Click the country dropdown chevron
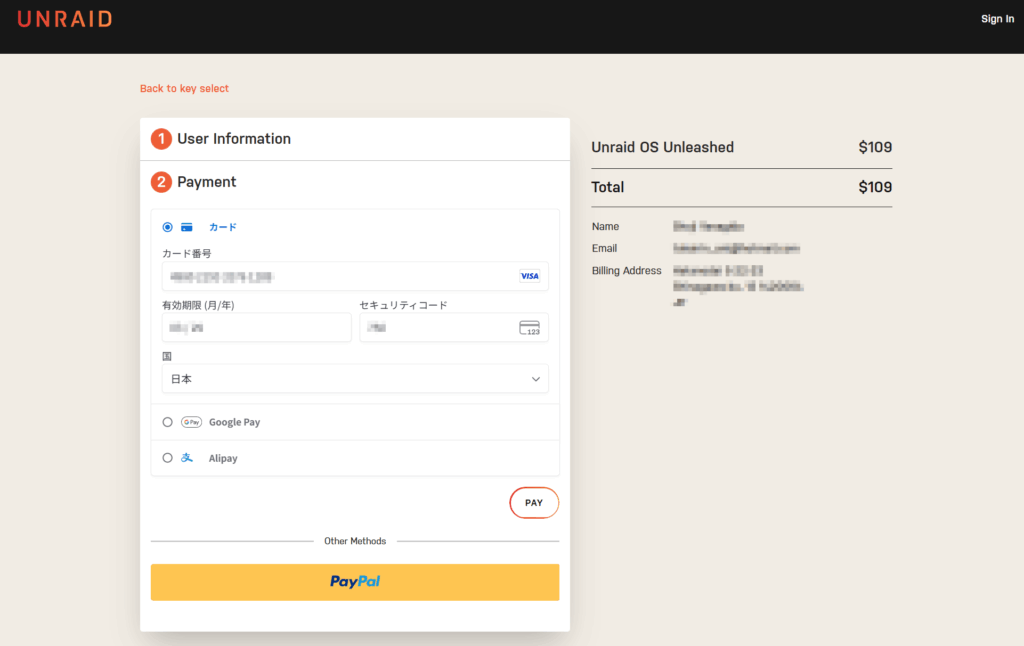This screenshot has height=646, width=1024. click(536, 379)
